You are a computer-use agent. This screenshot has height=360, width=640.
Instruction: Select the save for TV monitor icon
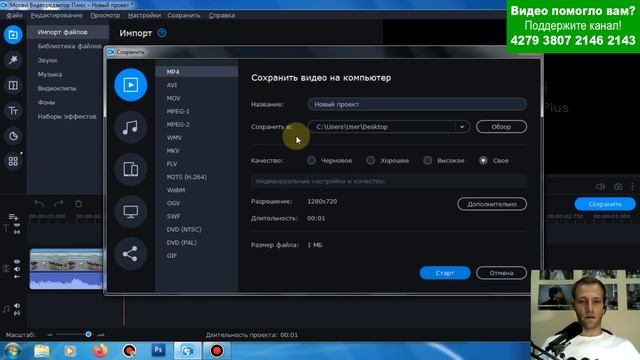tap(131, 211)
